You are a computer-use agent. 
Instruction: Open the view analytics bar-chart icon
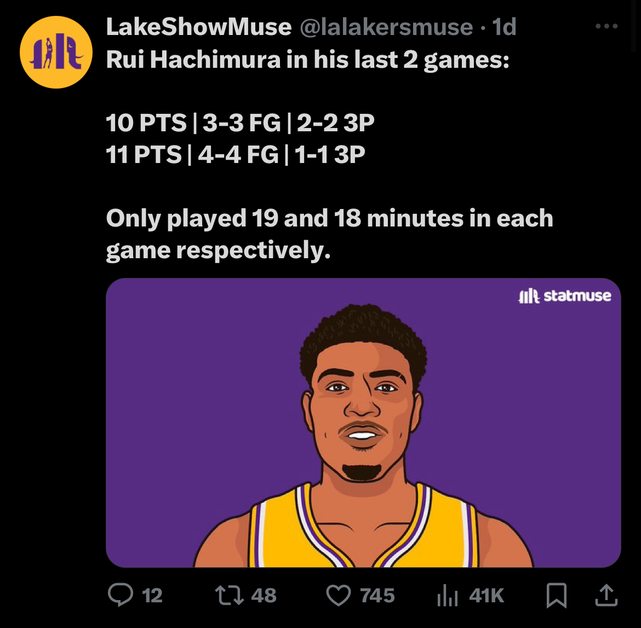pyautogui.click(x=447, y=595)
